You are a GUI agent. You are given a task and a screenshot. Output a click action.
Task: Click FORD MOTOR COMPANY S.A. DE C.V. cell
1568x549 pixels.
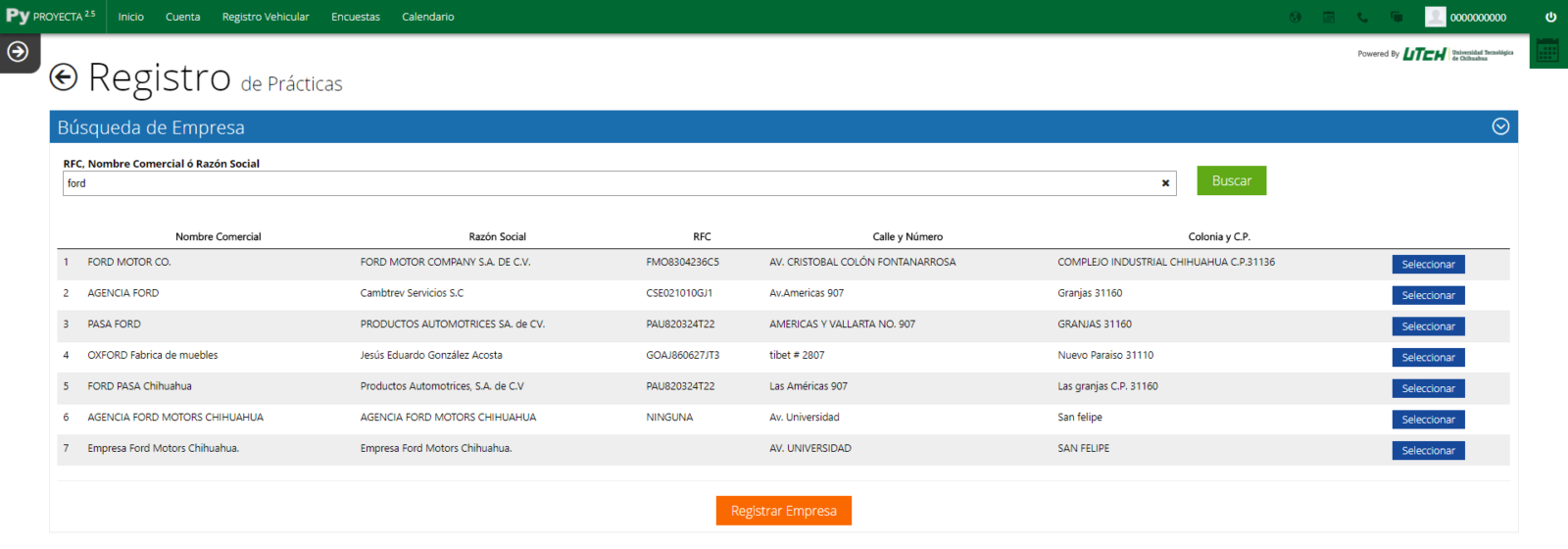point(445,262)
